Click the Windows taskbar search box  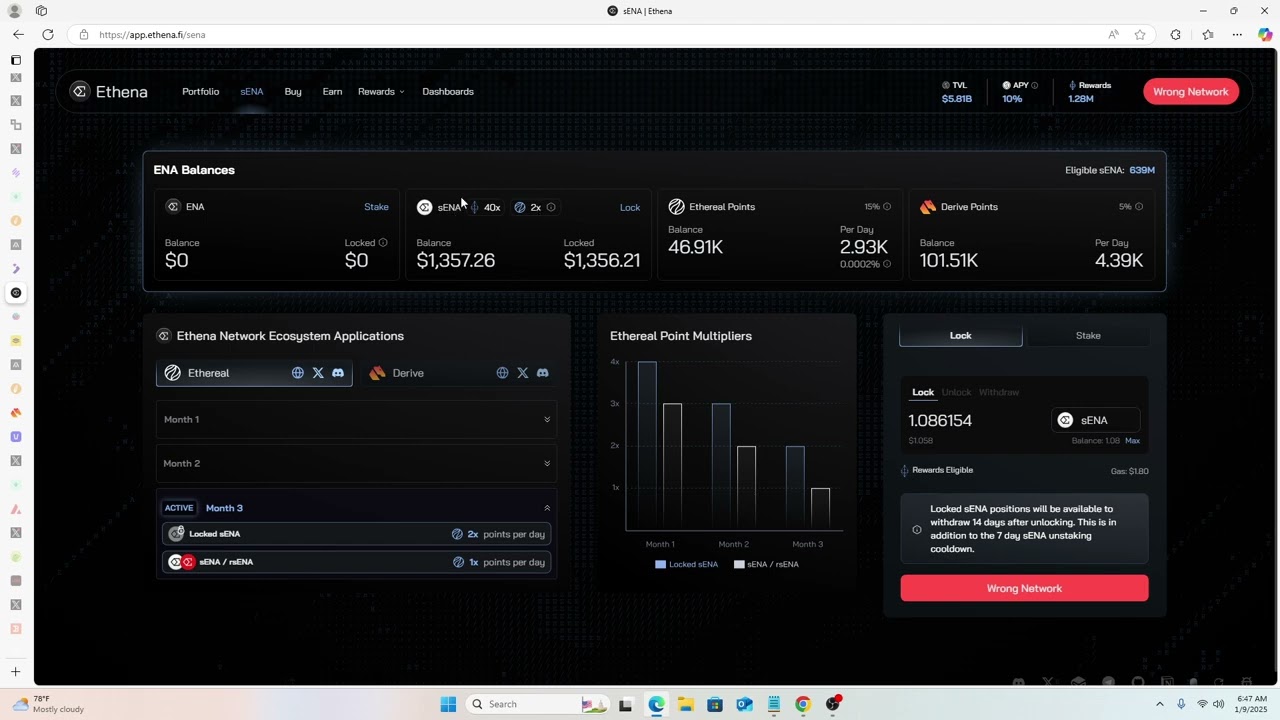point(536,704)
